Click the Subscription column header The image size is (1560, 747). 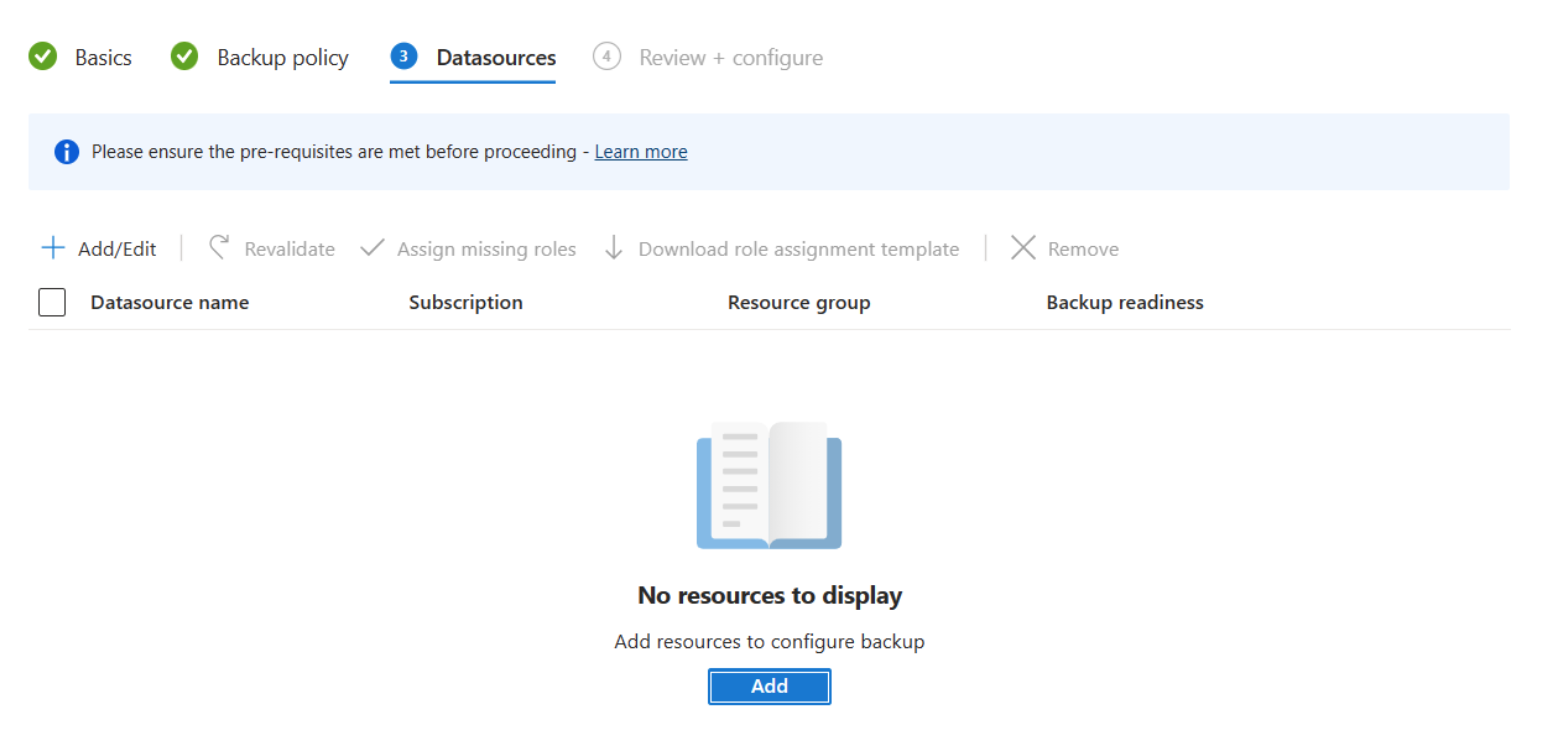click(x=466, y=302)
